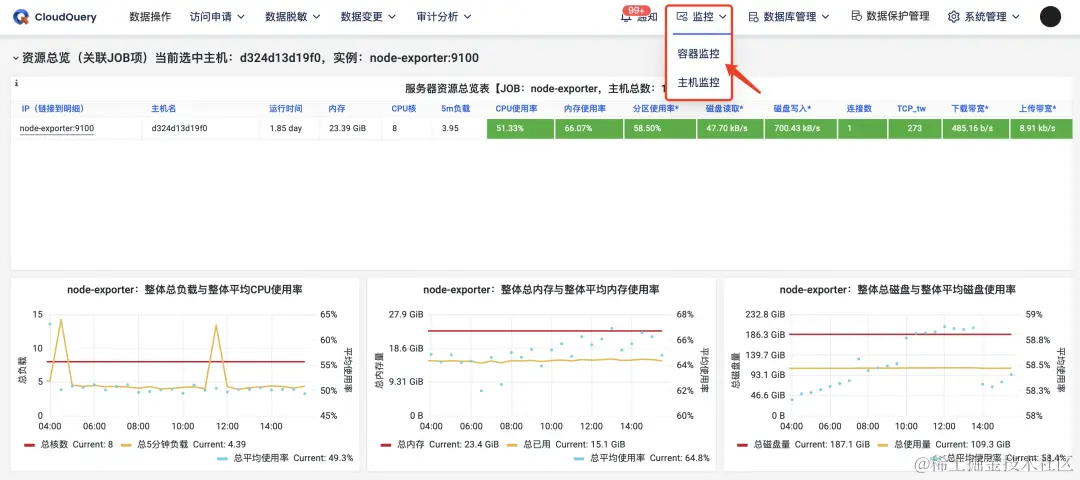
Task: Open the 整体总内存与整体平均内存使用率 panel title
Action: click(x=541, y=290)
